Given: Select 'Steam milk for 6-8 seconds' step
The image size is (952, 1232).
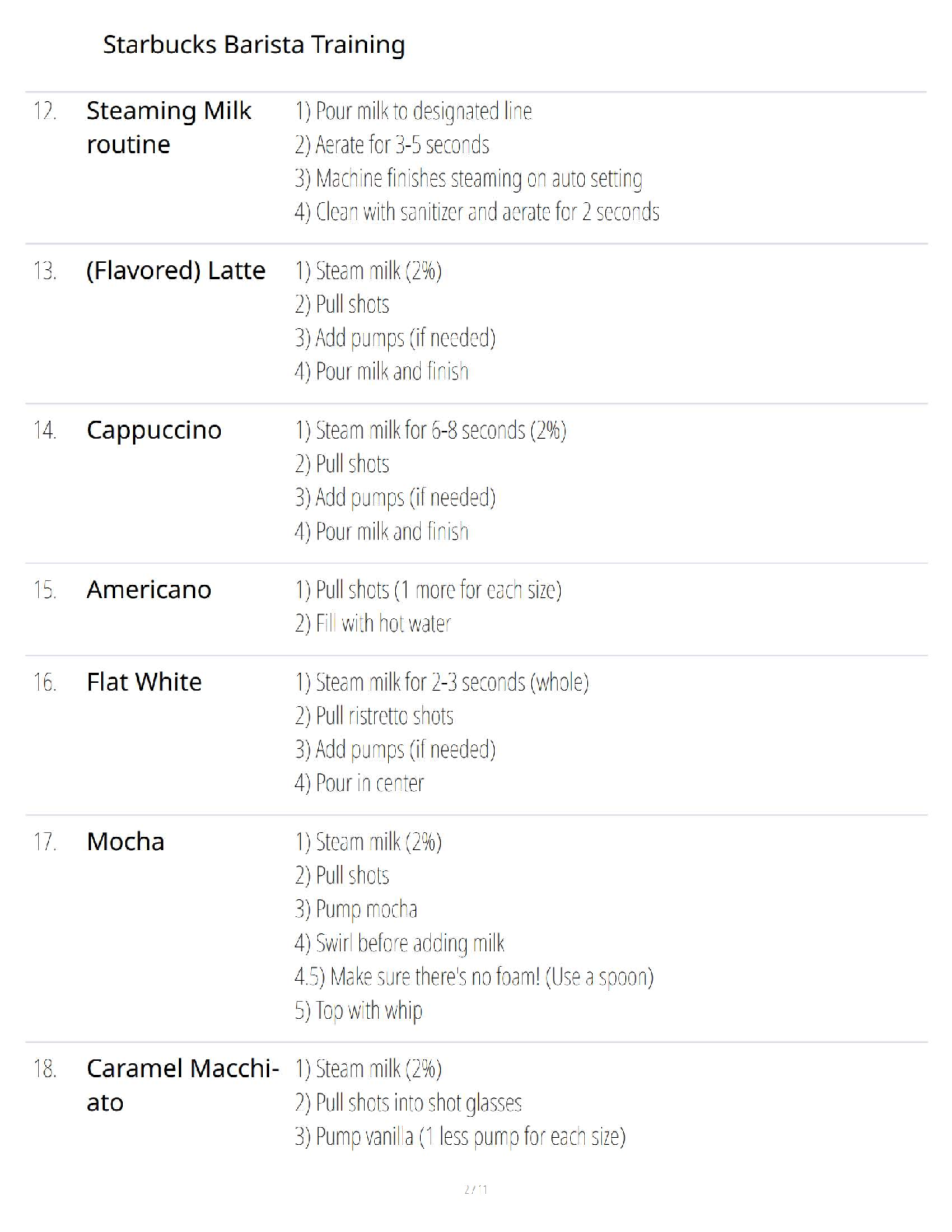Looking at the screenshot, I should point(430,430).
